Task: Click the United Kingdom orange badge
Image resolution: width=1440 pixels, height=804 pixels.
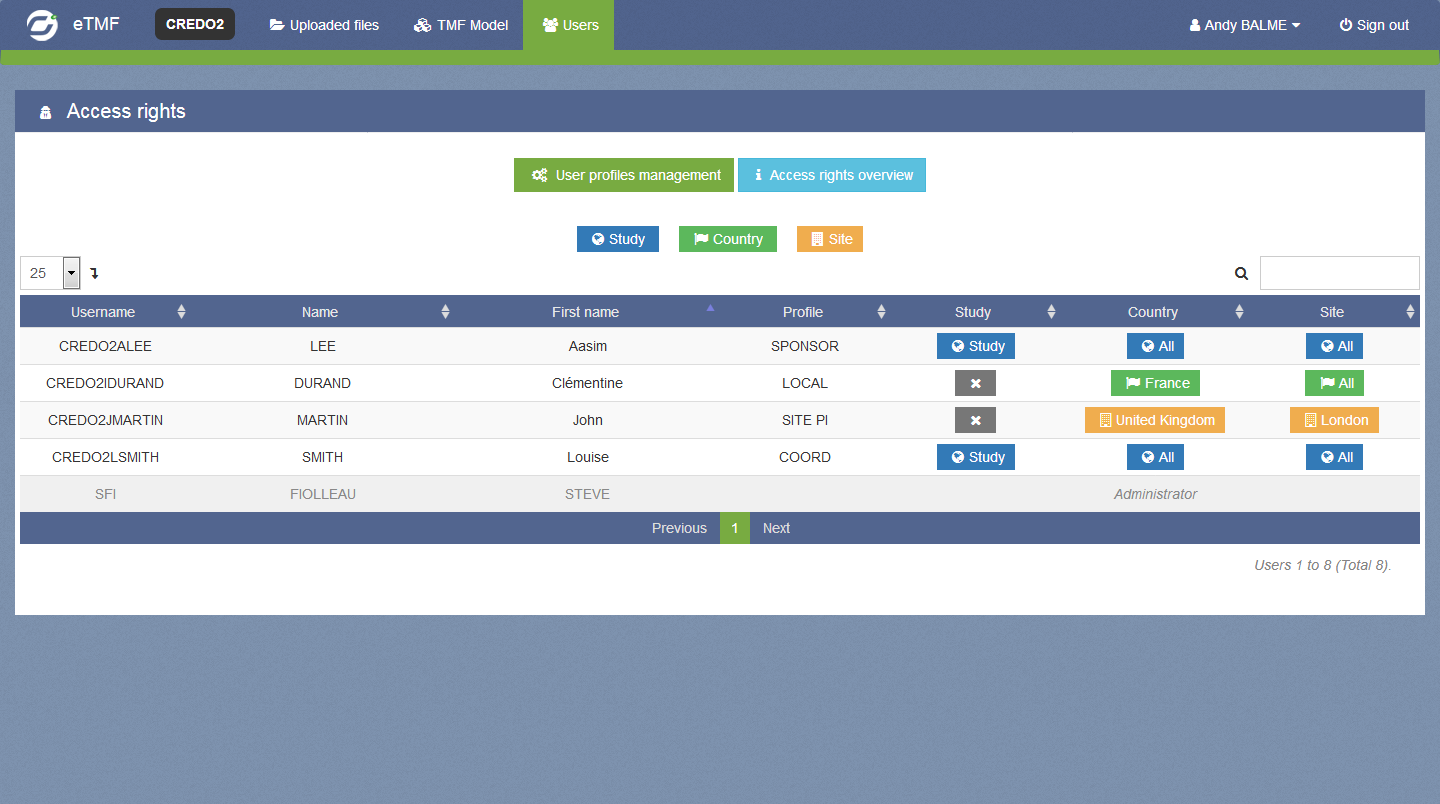Action: (1154, 420)
